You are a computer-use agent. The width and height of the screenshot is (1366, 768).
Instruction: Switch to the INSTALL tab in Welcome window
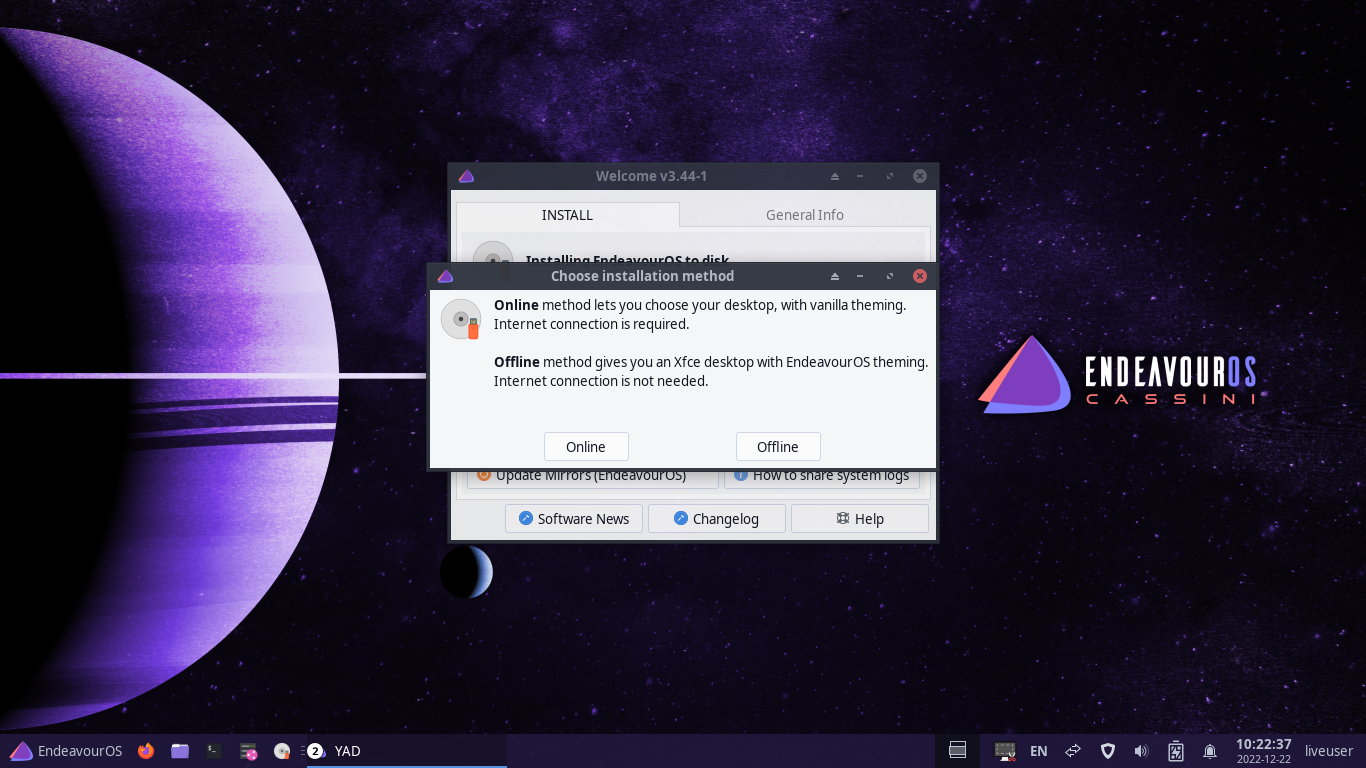pyautogui.click(x=568, y=215)
